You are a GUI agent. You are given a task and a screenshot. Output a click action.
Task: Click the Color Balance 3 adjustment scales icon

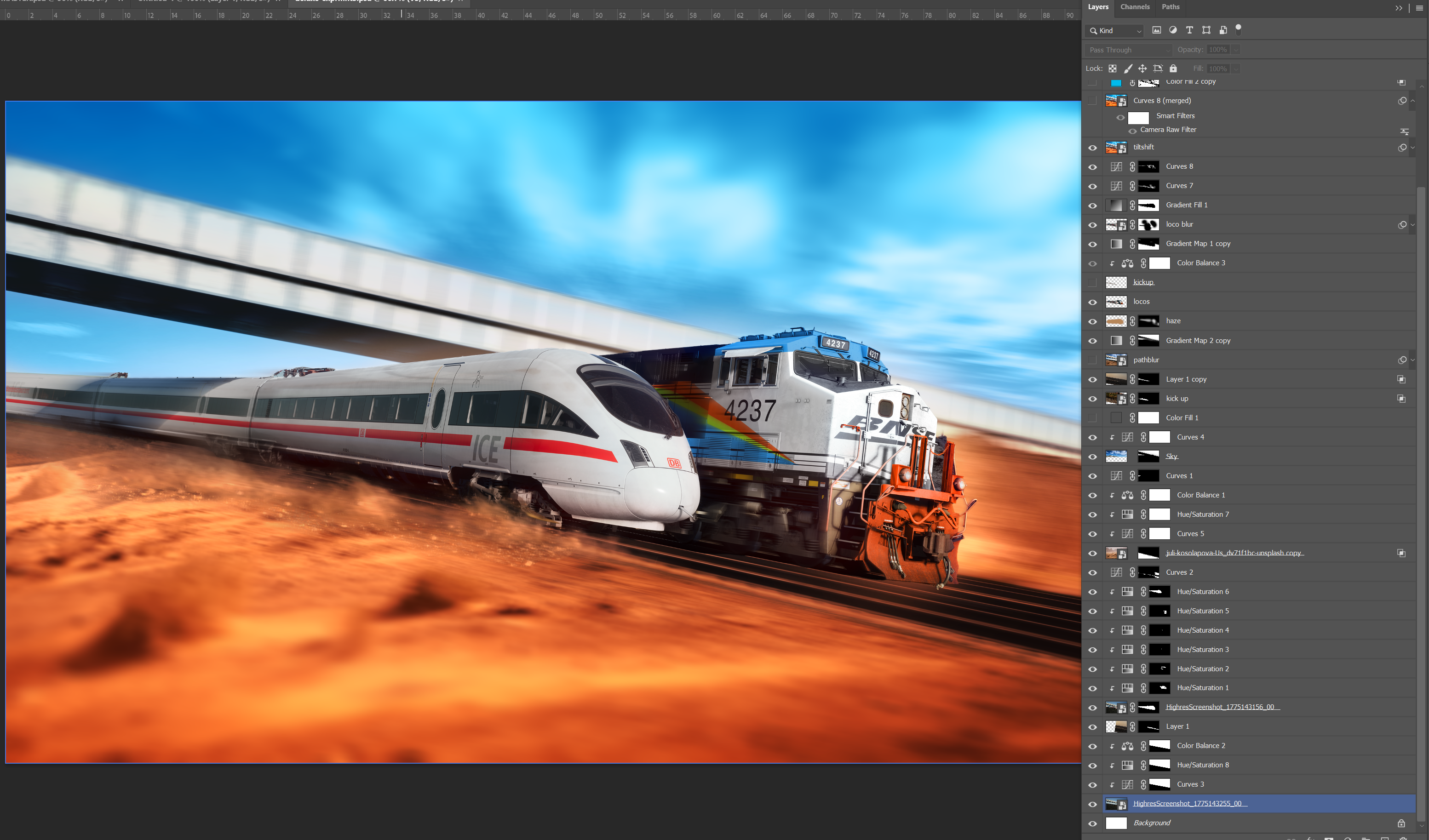tap(1127, 263)
